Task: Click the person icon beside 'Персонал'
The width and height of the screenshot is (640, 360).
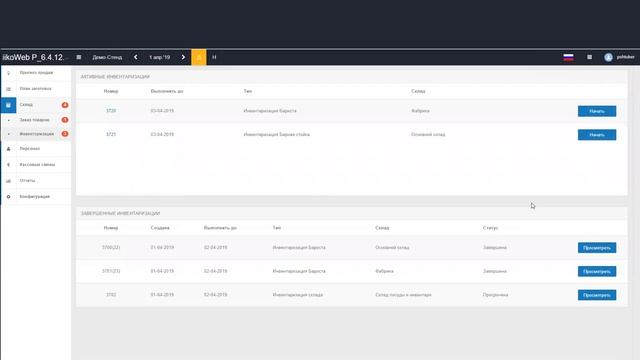Action: 8,149
